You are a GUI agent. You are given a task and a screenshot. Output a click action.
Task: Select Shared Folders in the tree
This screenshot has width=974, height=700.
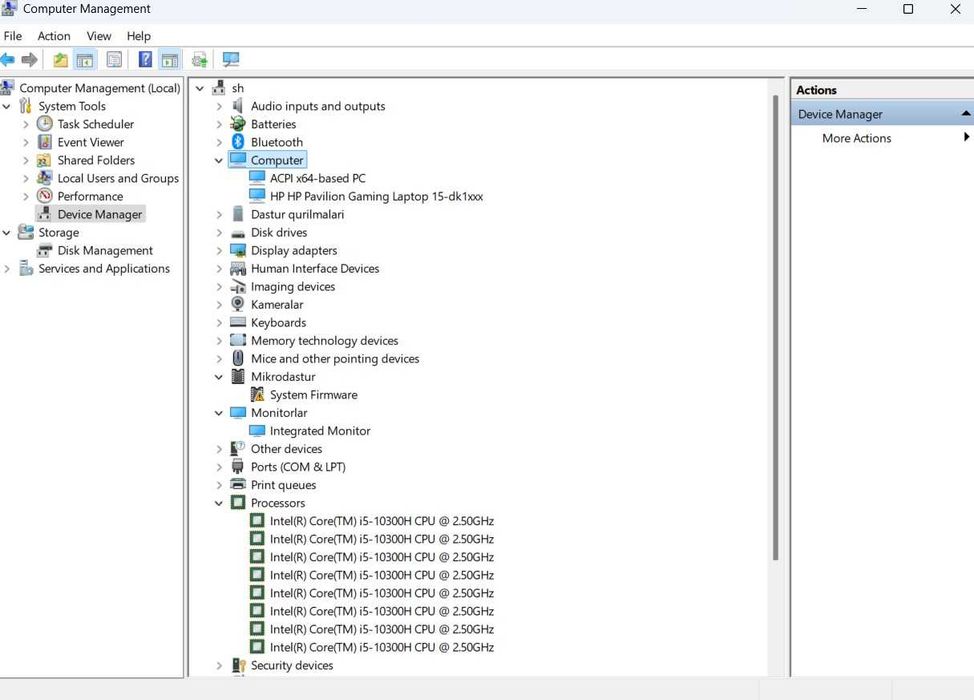(96, 160)
